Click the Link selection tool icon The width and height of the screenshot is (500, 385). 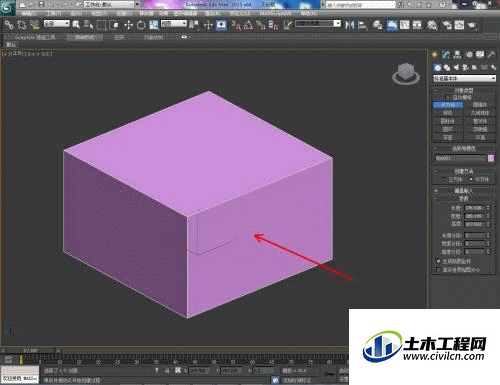[x=9, y=25]
